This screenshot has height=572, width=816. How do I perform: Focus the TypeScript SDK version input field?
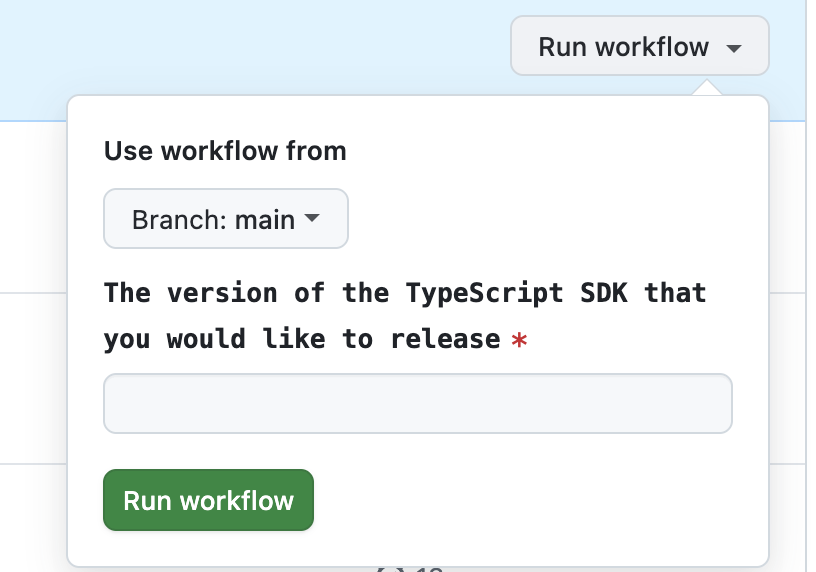[x=418, y=404]
